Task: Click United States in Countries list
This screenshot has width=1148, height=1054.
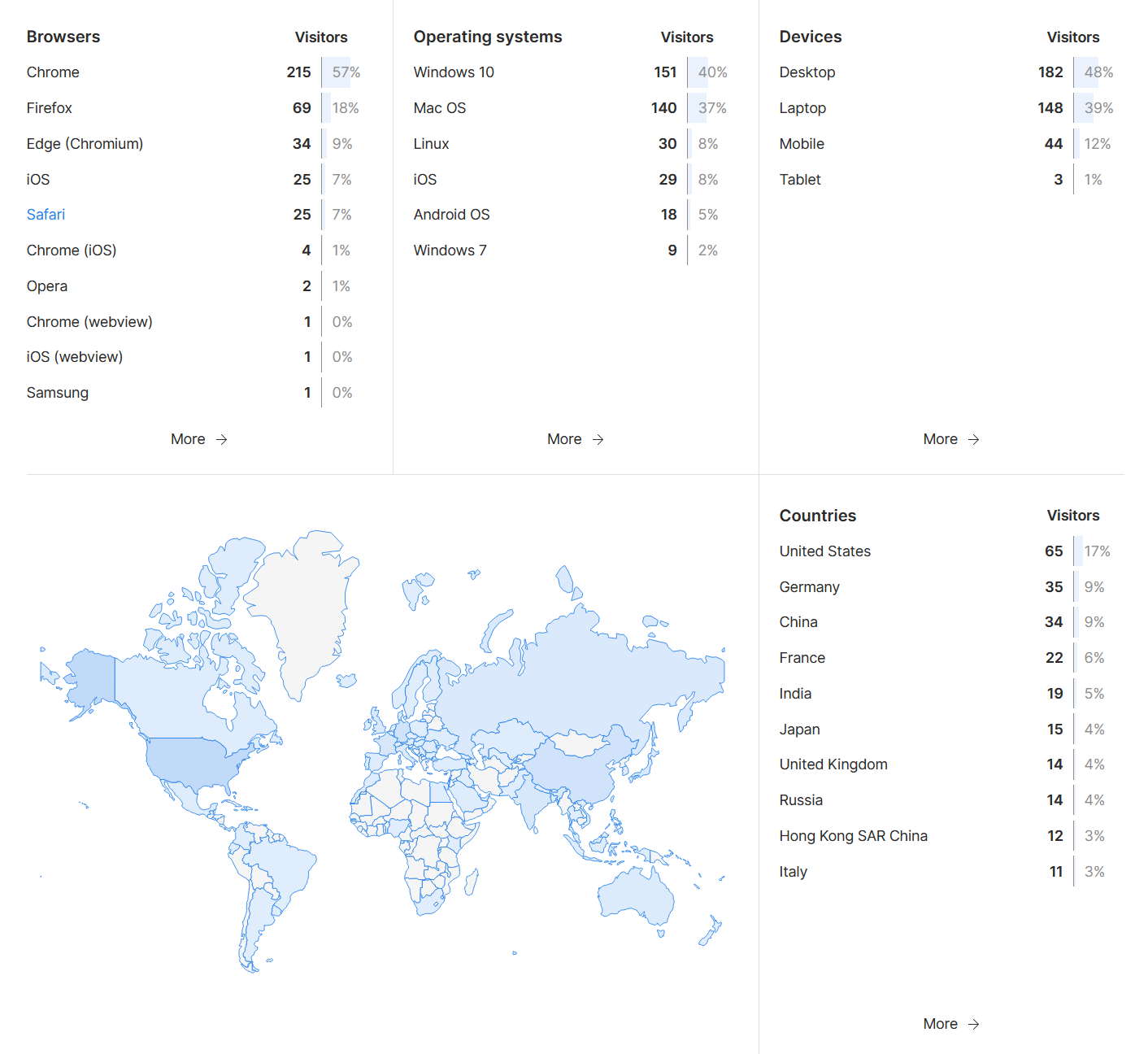Action: pos(825,551)
